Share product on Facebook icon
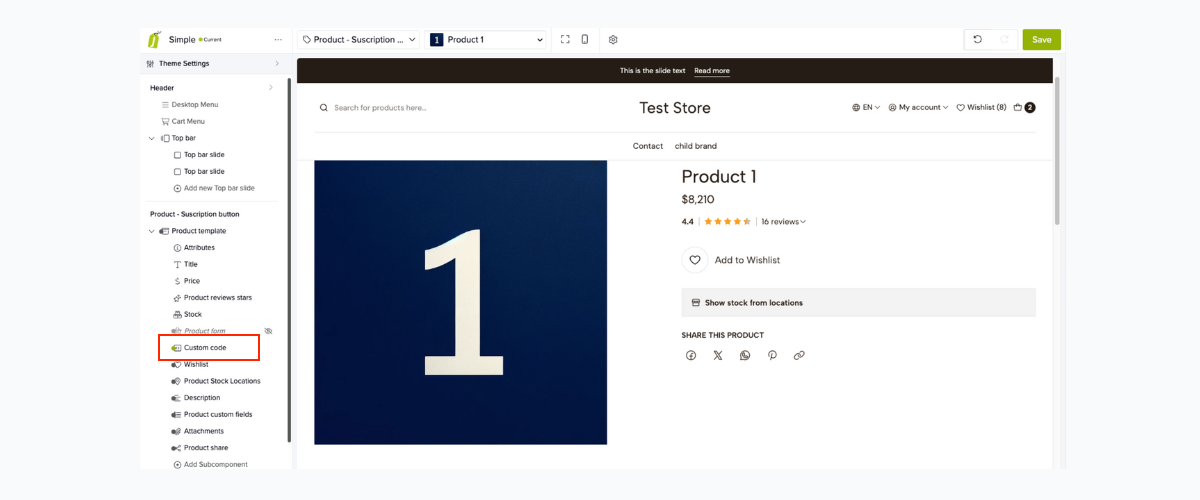Viewport: 1200px width, 500px height. tap(691, 355)
